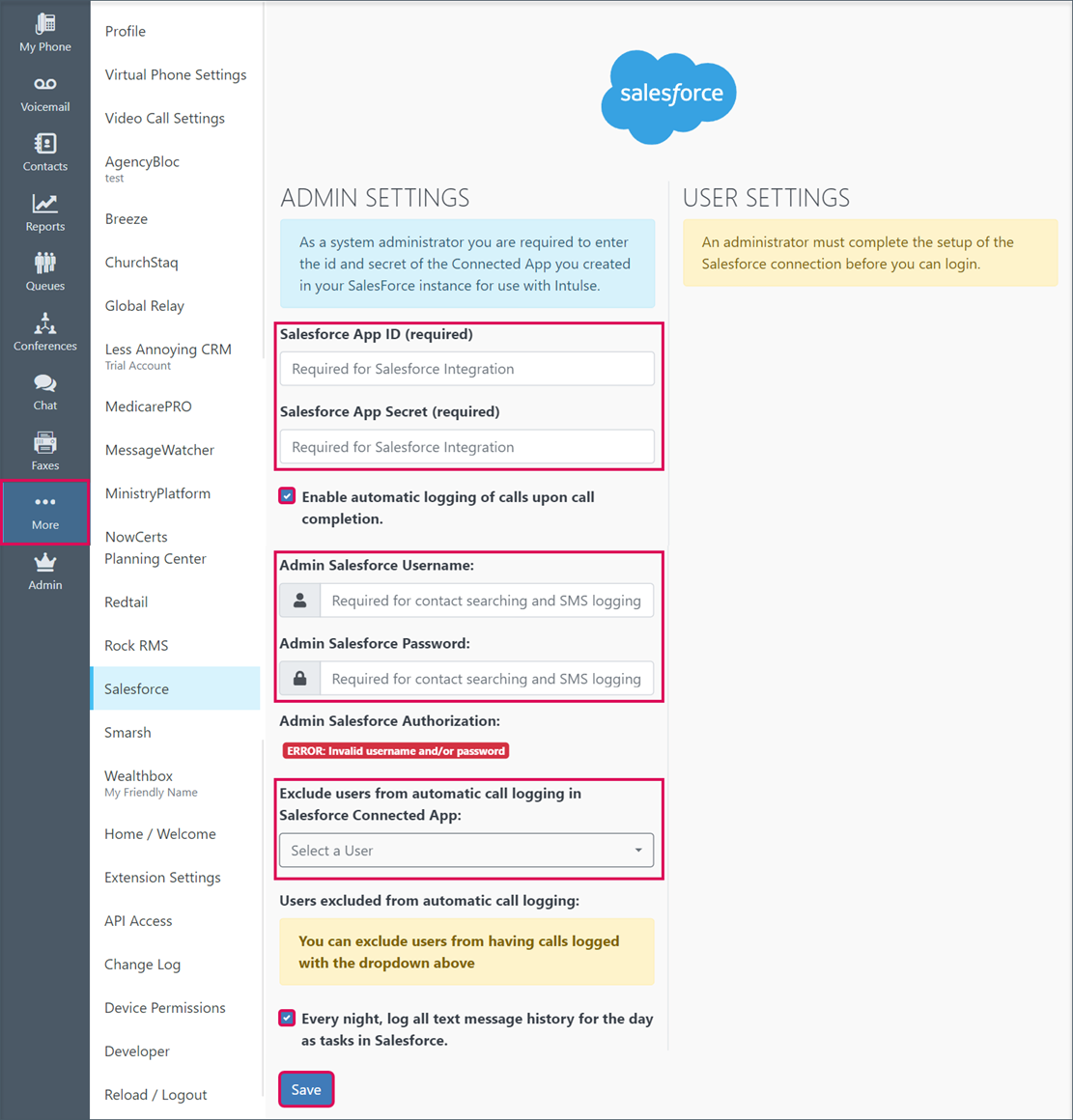The image size is (1073, 1120).
Task: Go to Contacts in sidebar
Action: (45, 153)
